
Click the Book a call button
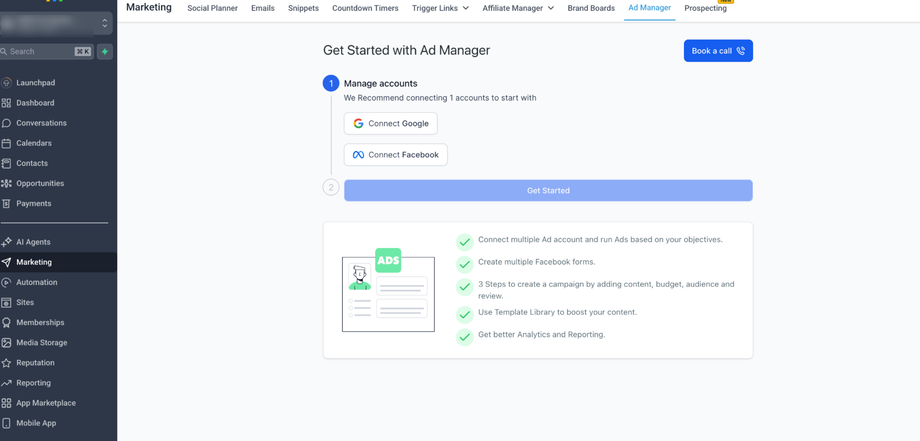[x=718, y=51]
